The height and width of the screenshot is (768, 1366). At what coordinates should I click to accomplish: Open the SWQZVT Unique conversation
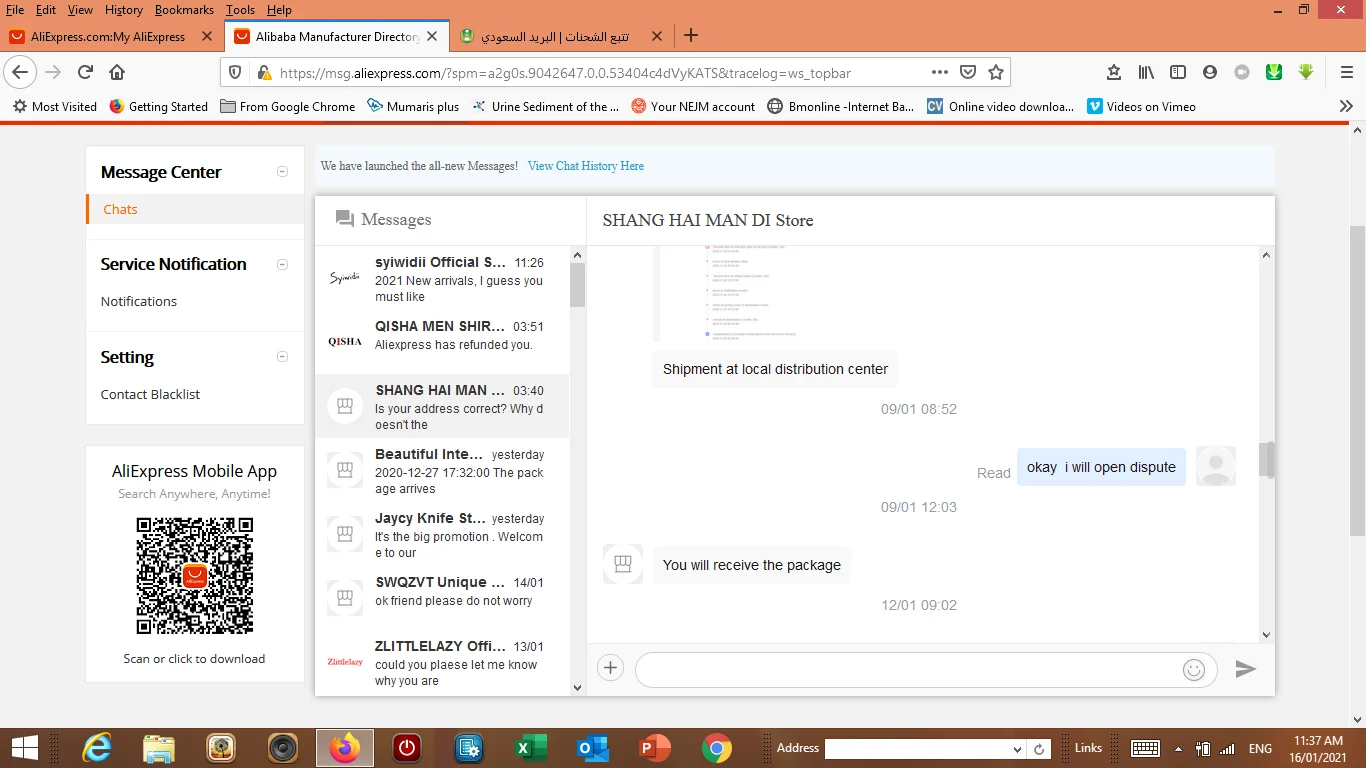pyautogui.click(x=442, y=598)
